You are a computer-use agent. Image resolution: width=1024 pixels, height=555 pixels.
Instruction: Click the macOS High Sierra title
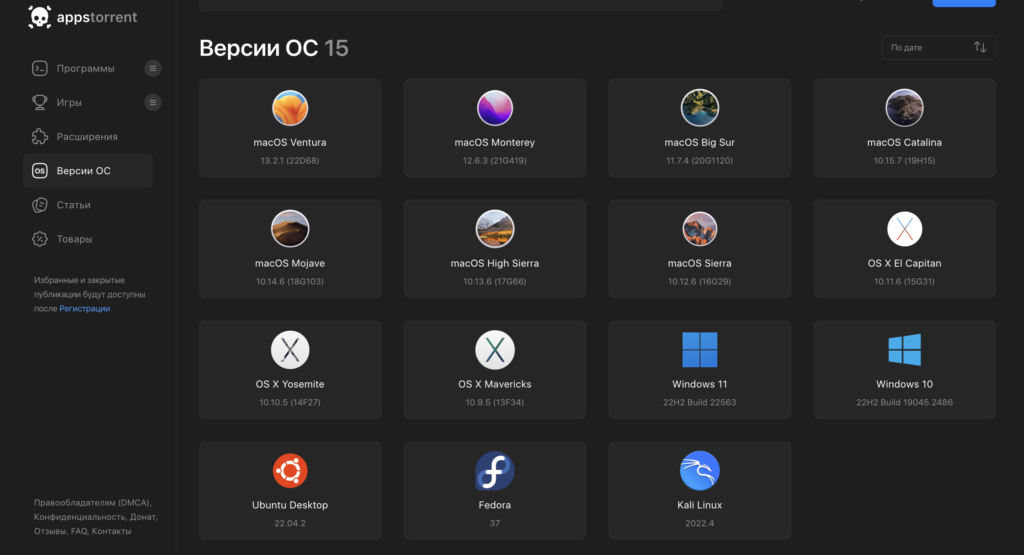pos(494,263)
